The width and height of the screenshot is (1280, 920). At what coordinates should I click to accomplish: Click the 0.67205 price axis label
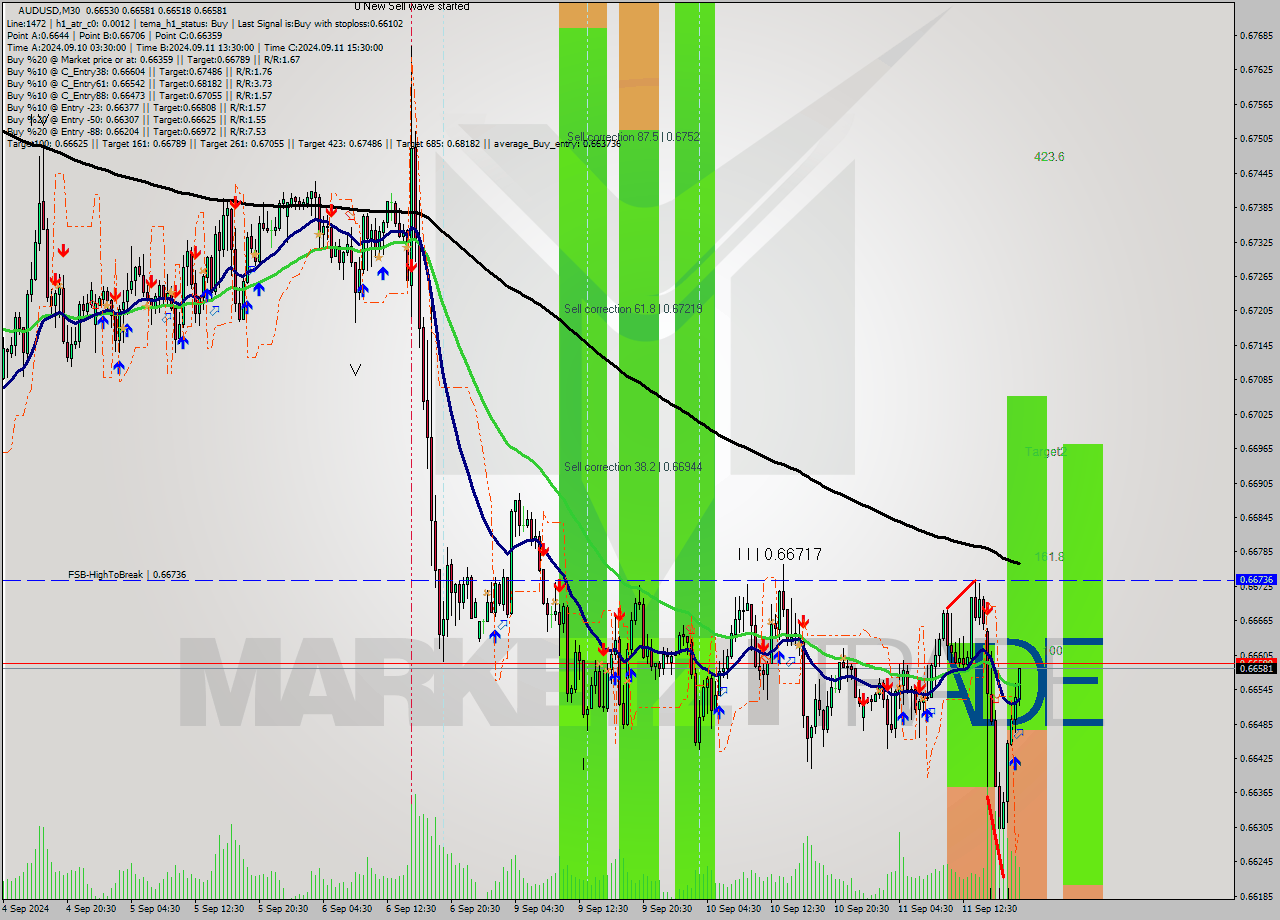[1256, 311]
